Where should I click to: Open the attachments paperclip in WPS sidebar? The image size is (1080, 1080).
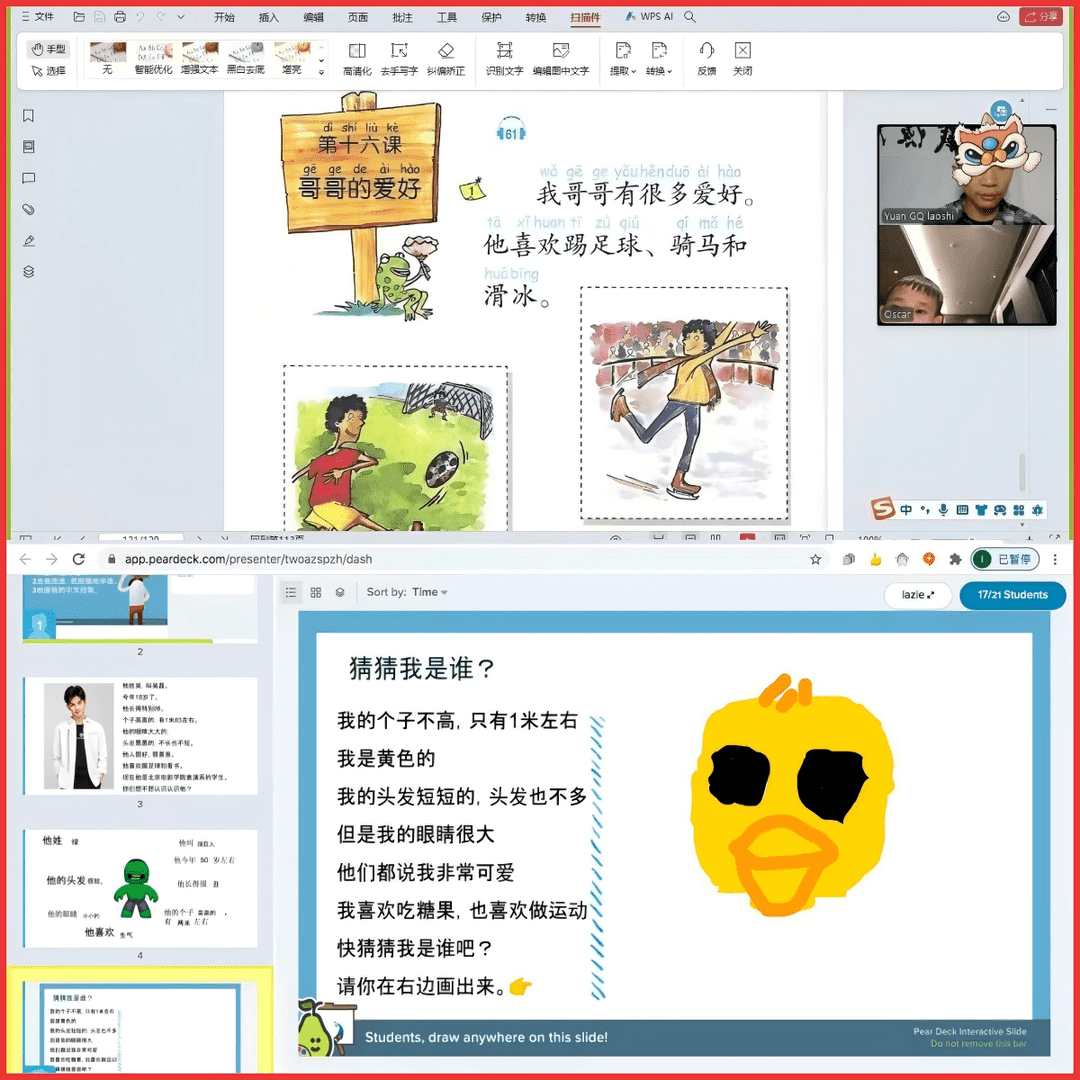click(28, 209)
